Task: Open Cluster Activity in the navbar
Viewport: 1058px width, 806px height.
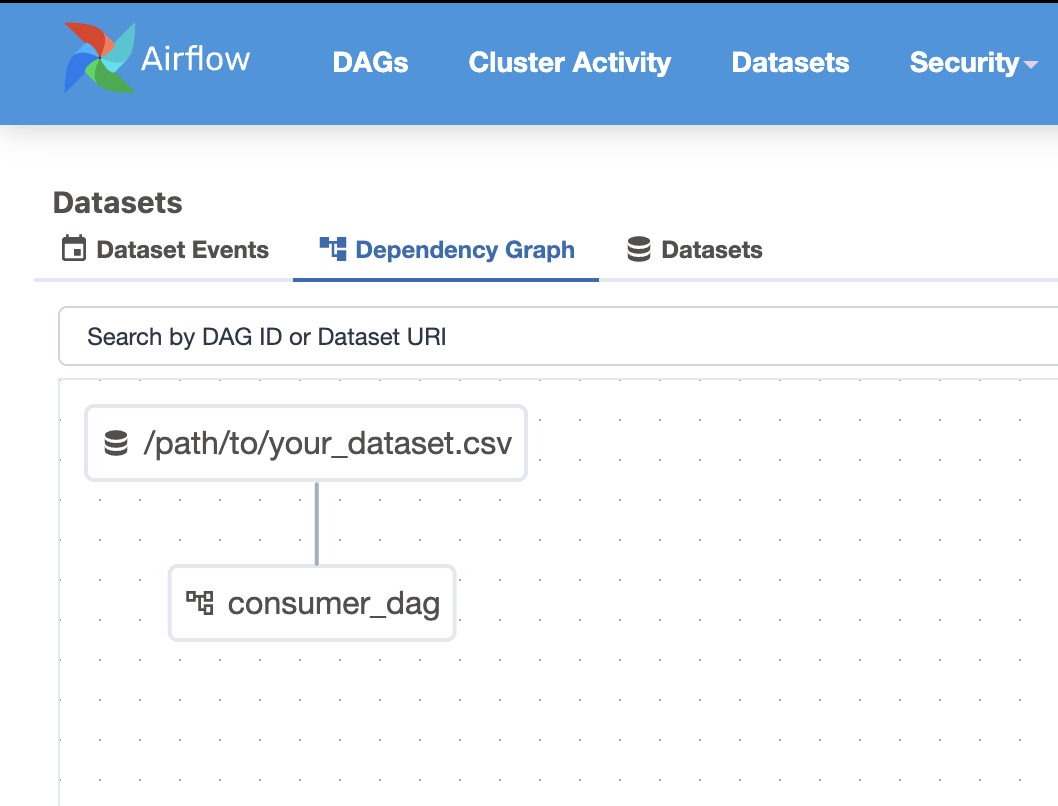Action: (569, 63)
